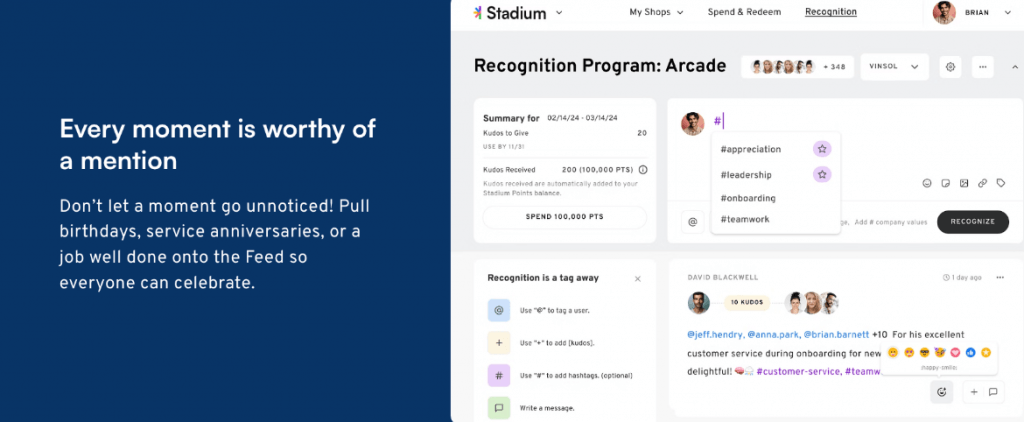Open @brian.barnett mention link

pyautogui.click(x=837, y=334)
